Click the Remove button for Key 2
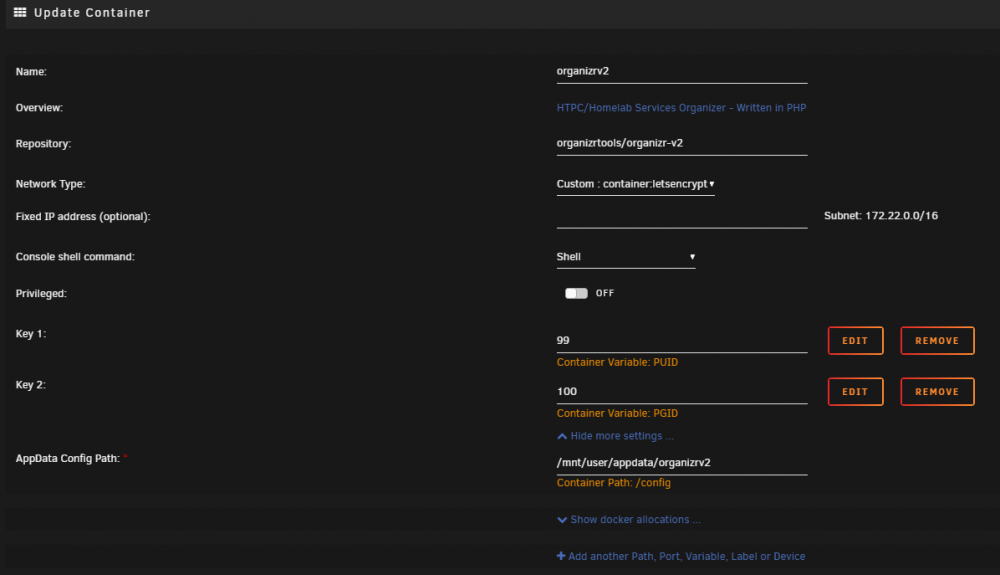Image resolution: width=1000 pixels, height=575 pixels. 937,391
